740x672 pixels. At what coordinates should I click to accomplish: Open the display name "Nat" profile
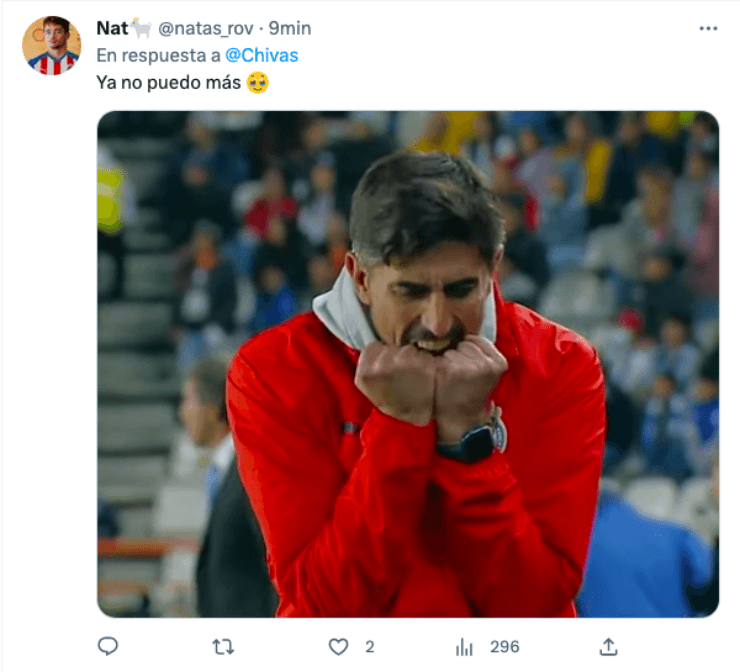tap(112, 28)
